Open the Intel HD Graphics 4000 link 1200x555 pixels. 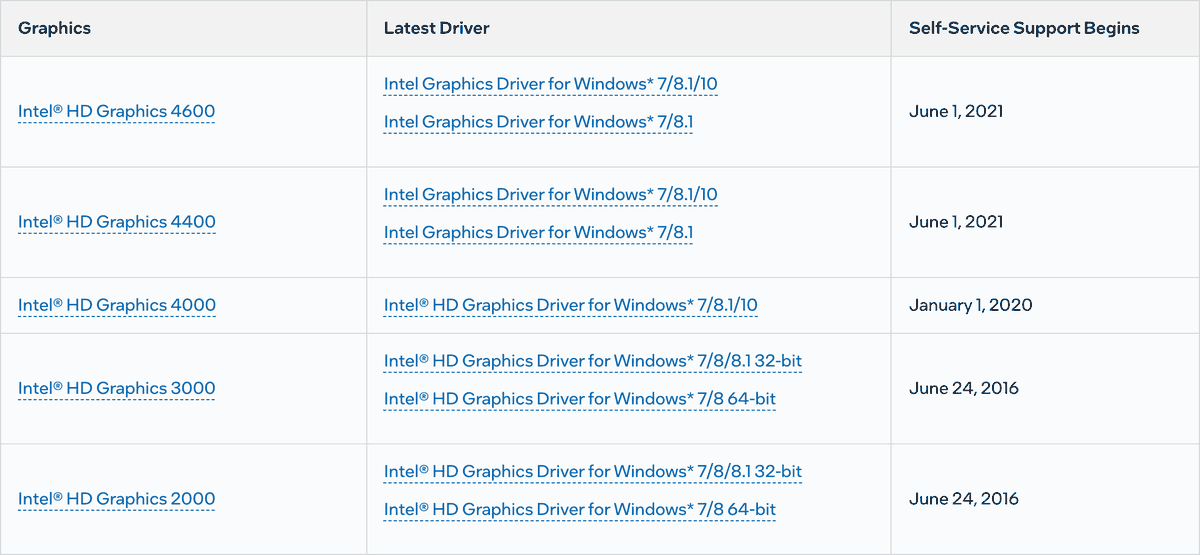116,305
